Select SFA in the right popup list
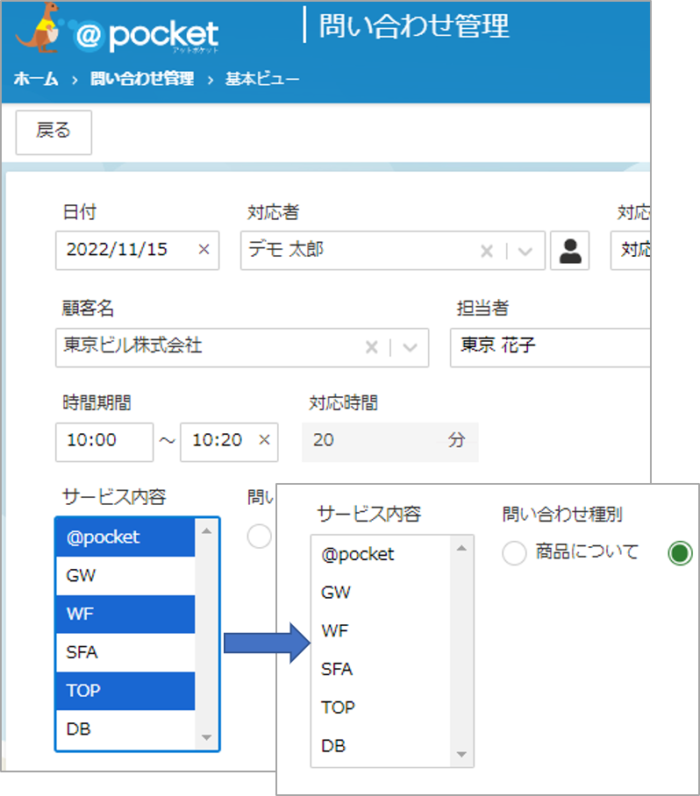Viewport: 700px width, 796px height. pos(381,669)
